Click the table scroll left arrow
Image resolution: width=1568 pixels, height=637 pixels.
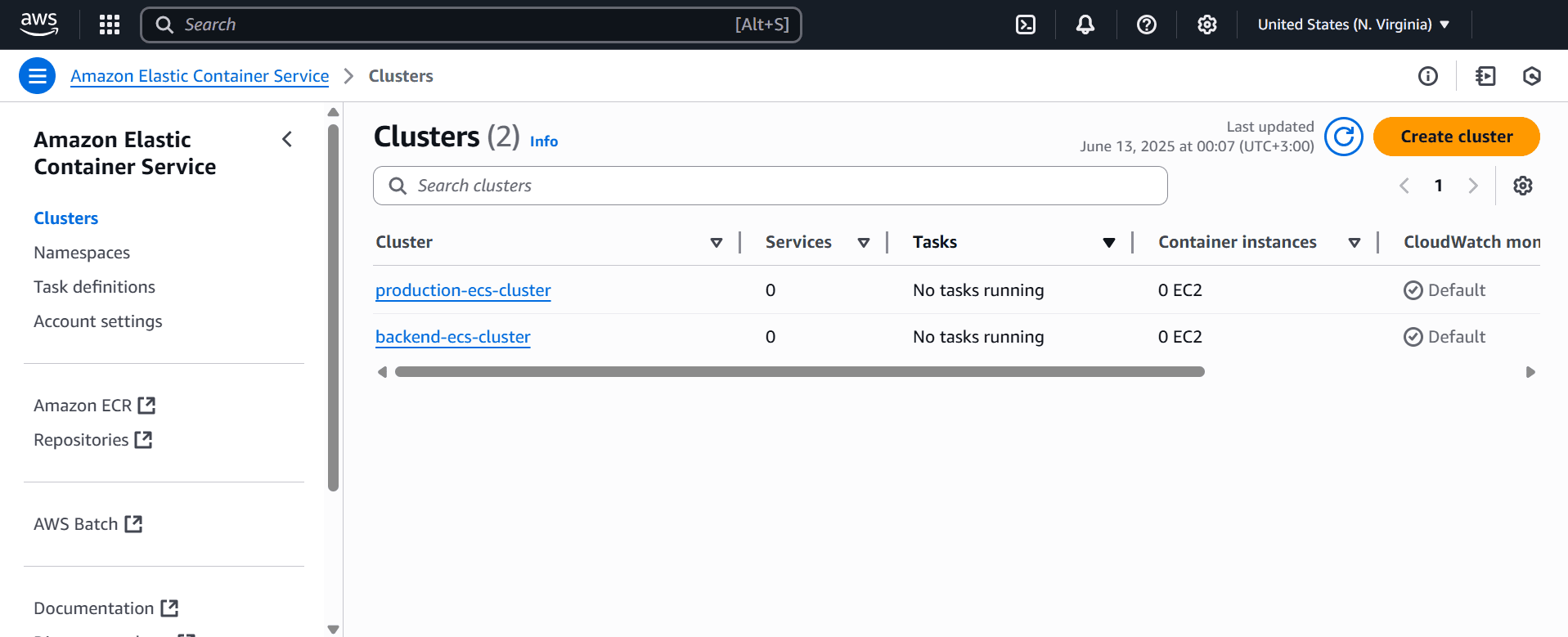coord(382,372)
